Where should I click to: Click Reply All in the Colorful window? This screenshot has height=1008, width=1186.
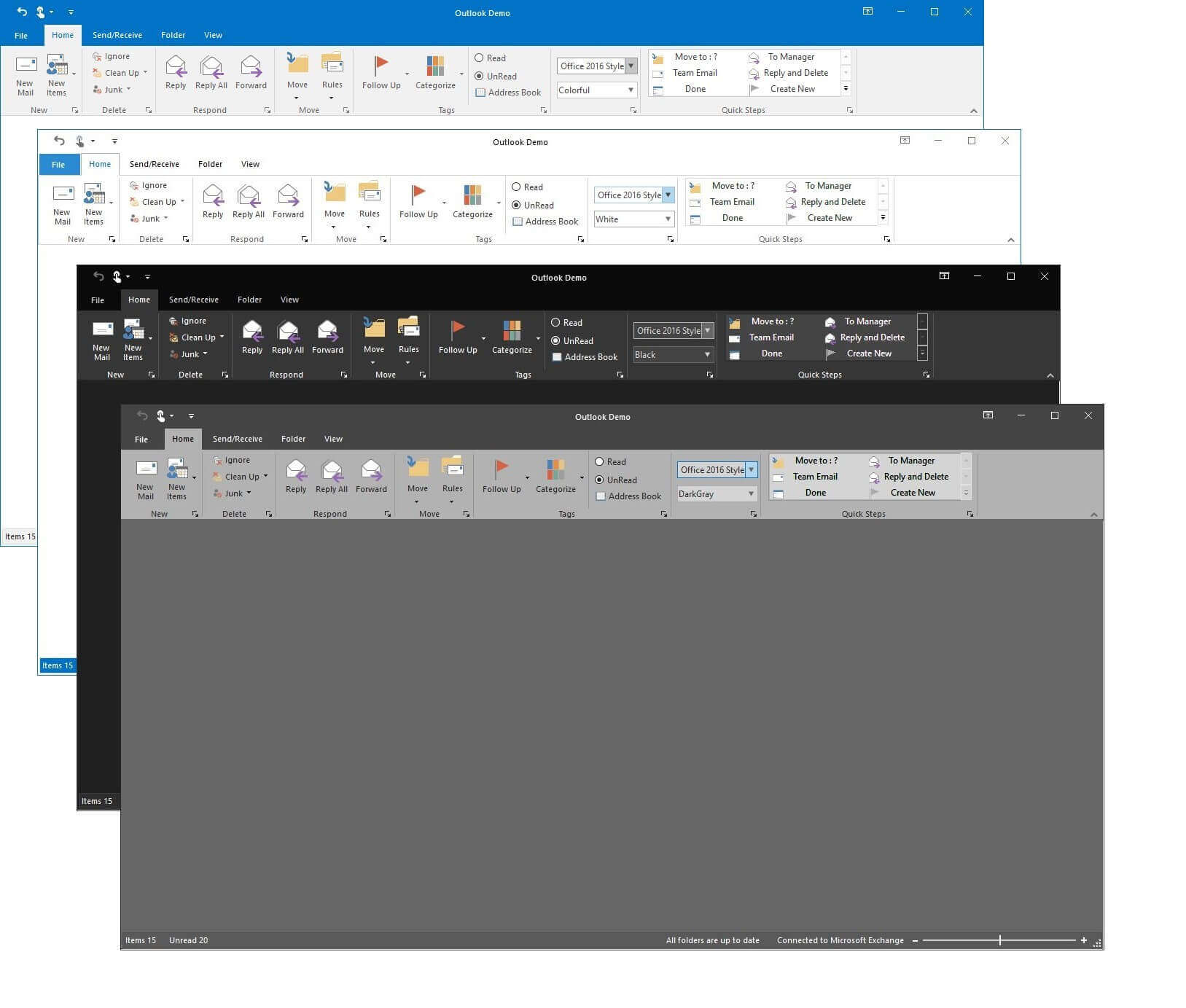coord(211,74)
